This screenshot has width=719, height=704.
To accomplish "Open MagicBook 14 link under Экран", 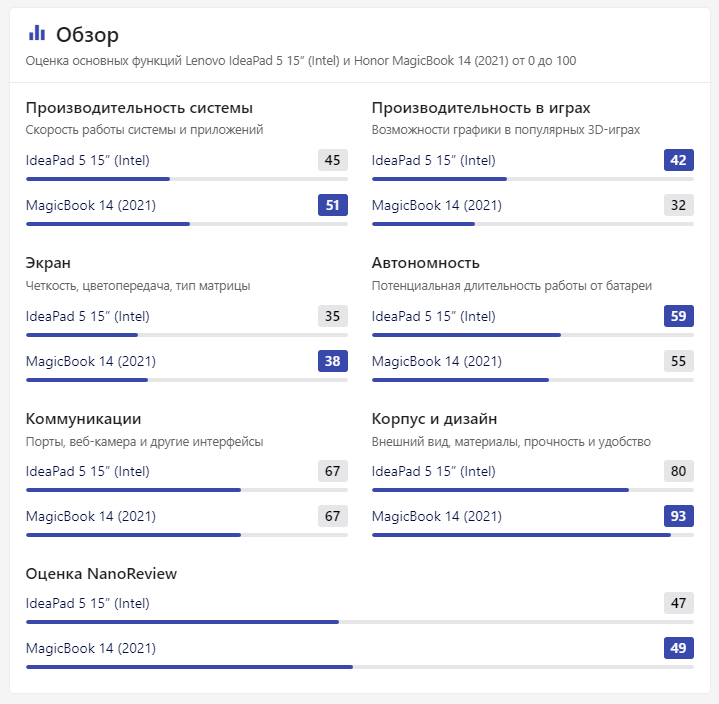I will [x=91, y=361].
